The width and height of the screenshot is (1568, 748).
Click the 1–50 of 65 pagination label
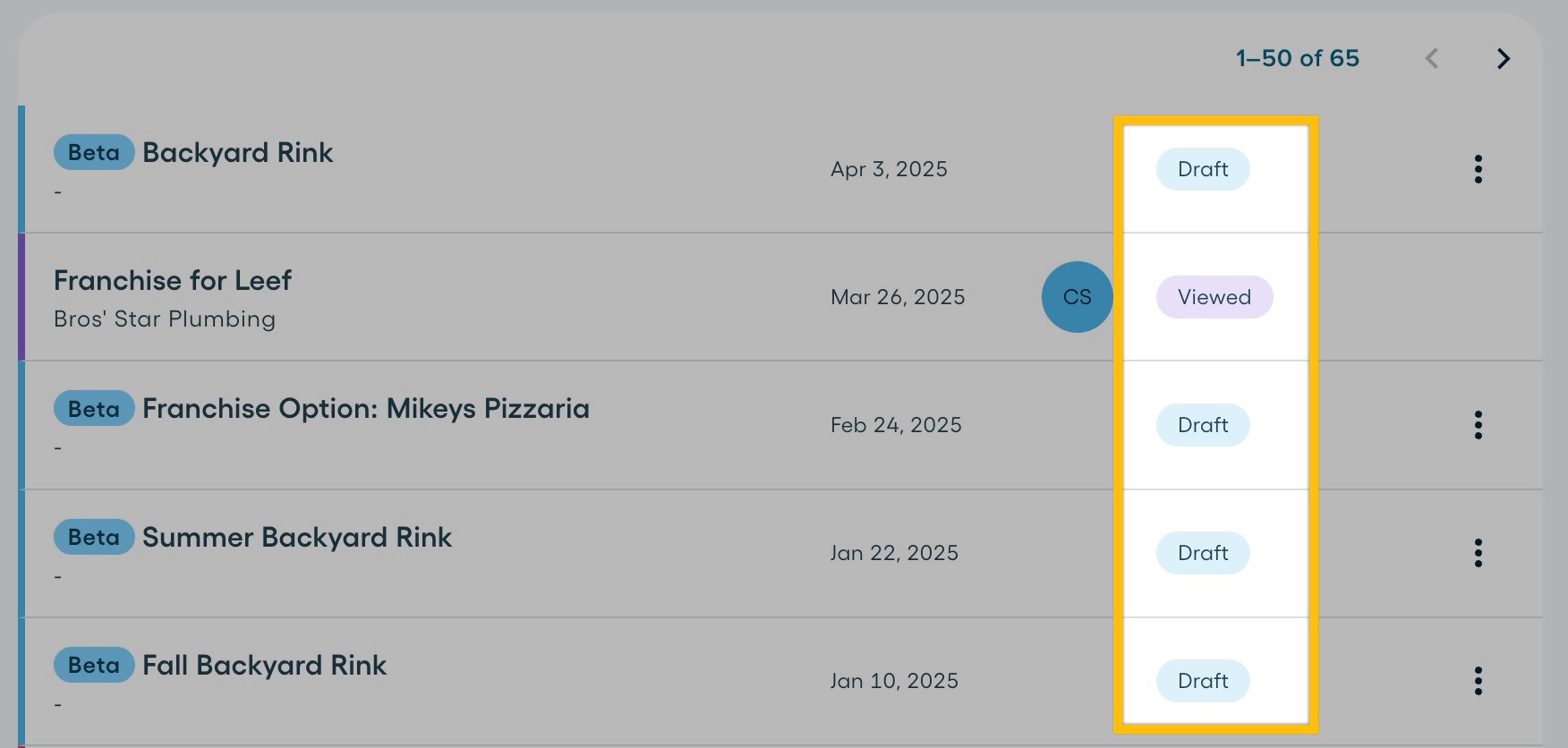[1298, 59]
